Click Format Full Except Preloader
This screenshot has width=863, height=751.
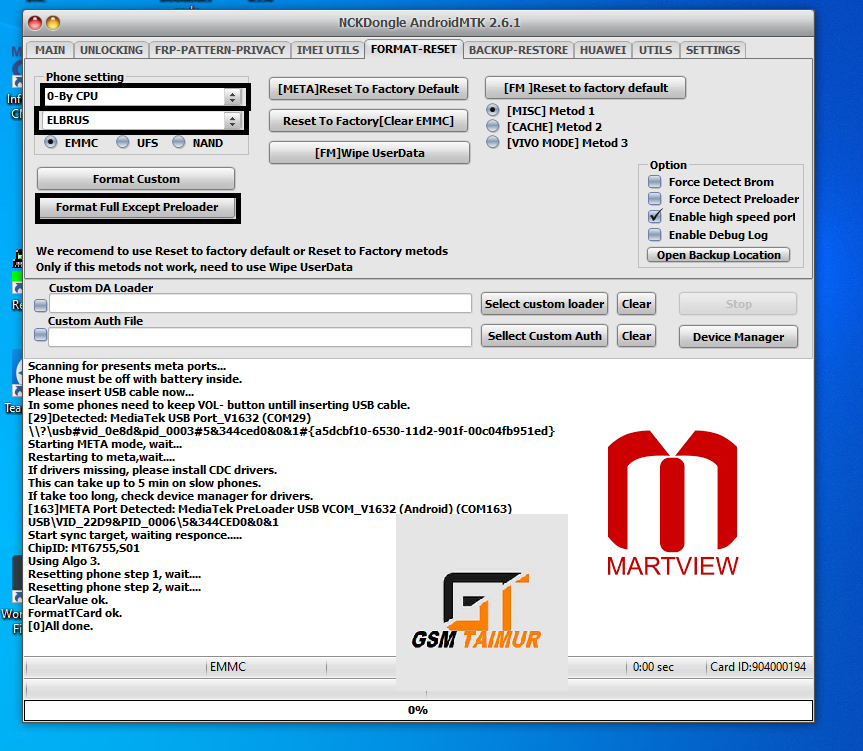click(x=137, y=207)
